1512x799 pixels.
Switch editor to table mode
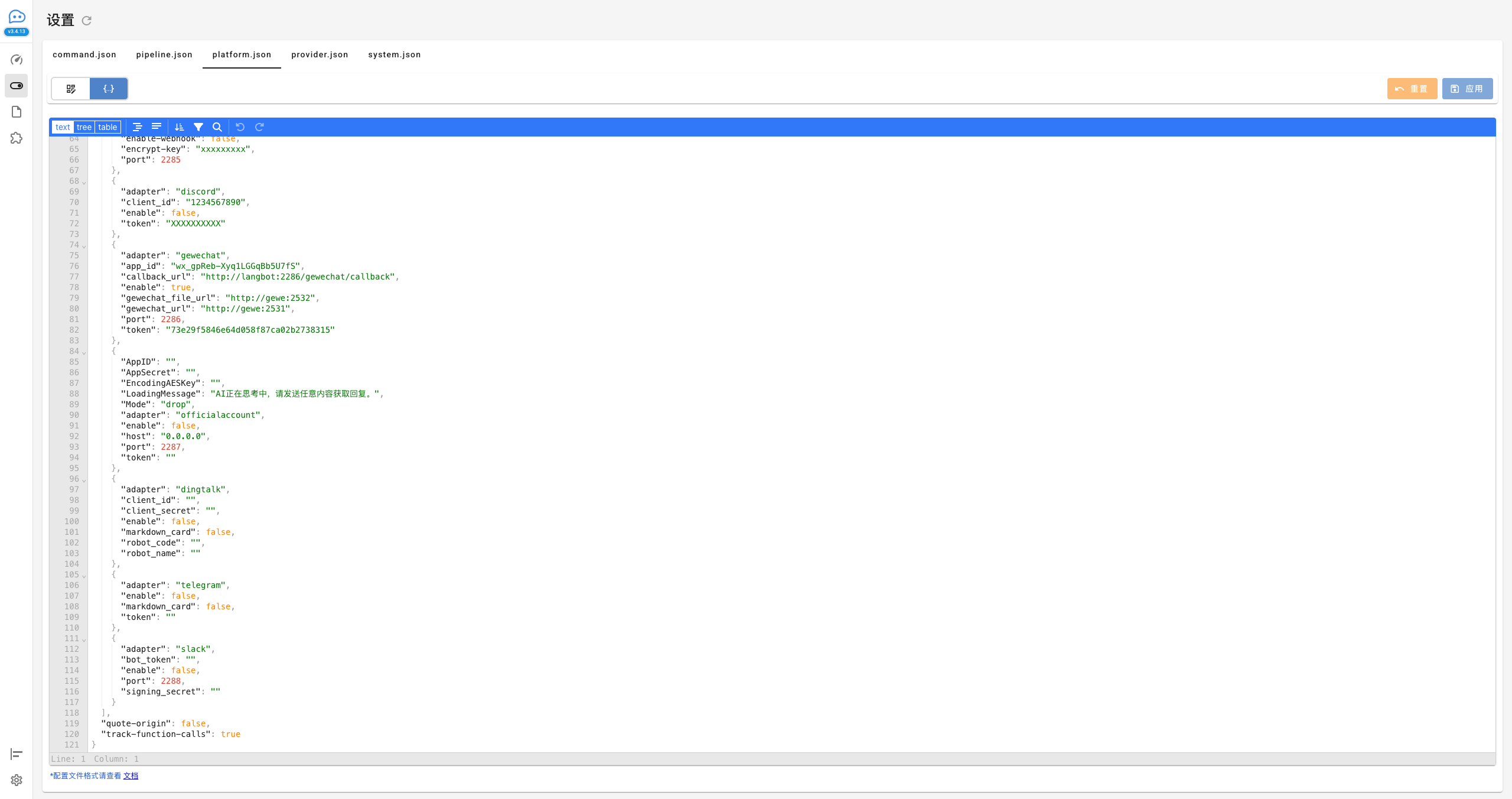coord(107,127)
